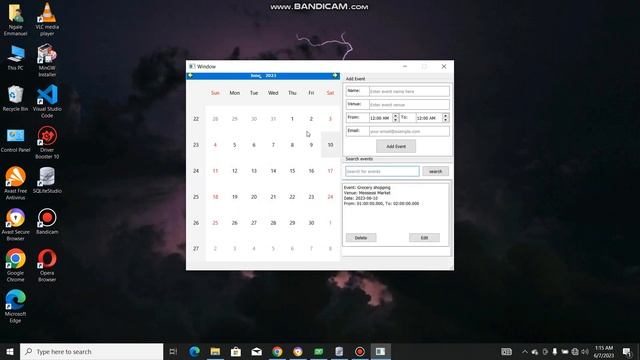Open This PC desktop icon

[16, 58]
